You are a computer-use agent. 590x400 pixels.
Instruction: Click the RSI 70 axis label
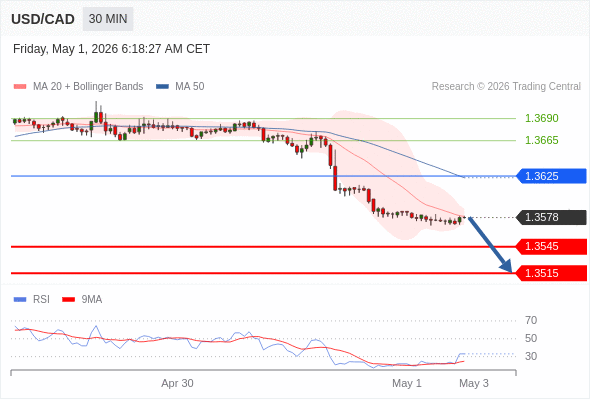coord(531,321)
